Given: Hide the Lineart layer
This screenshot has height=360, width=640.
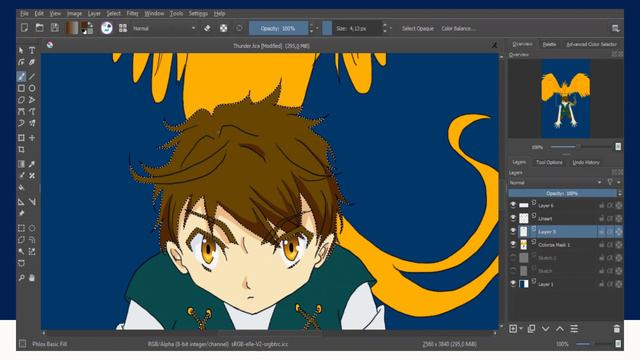Looking at the screenshot, I should click(513, 218).
